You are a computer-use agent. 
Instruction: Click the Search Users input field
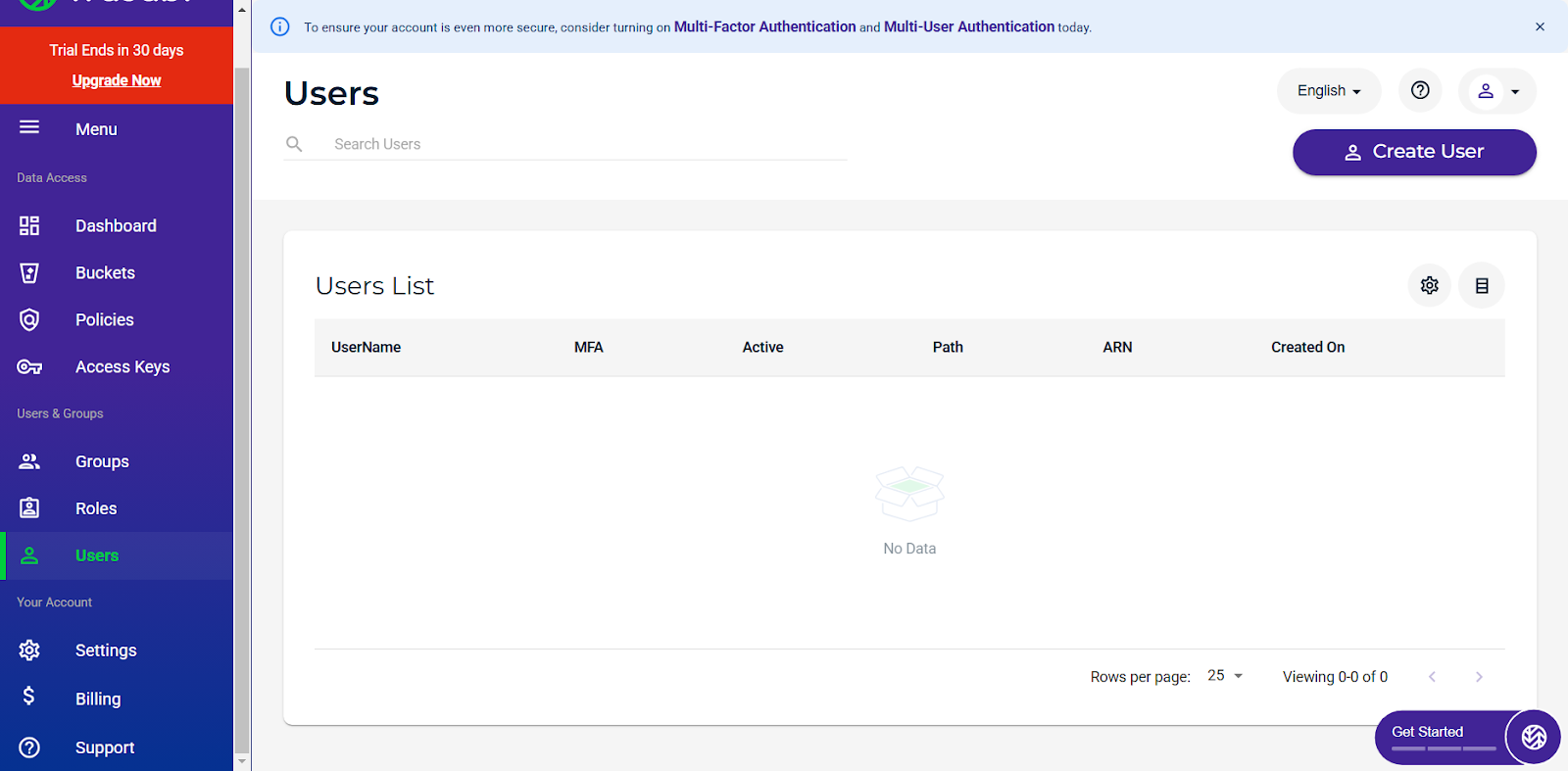coord(588,144)
